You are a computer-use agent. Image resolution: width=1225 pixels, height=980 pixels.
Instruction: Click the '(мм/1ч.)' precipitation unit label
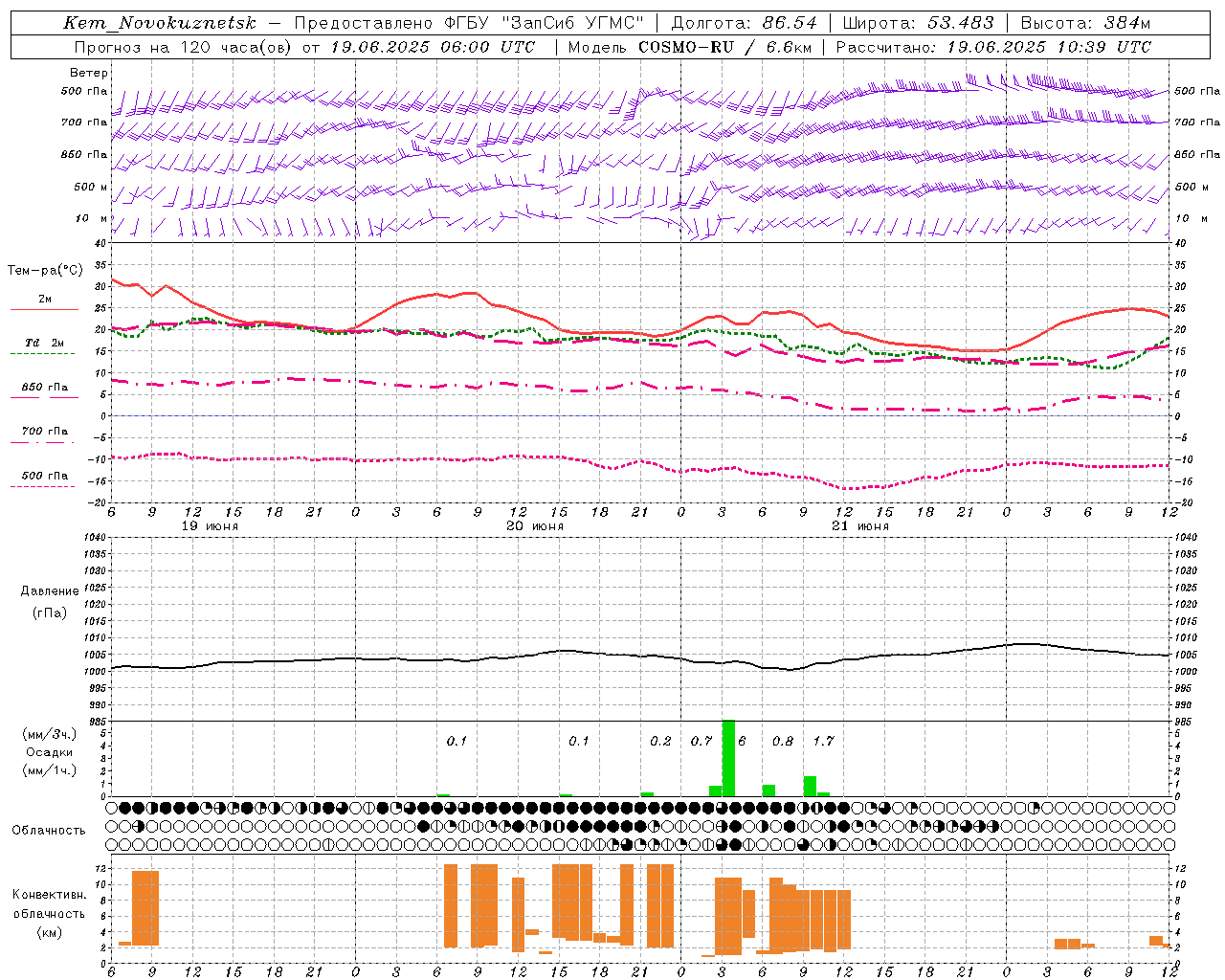point(50,770)
